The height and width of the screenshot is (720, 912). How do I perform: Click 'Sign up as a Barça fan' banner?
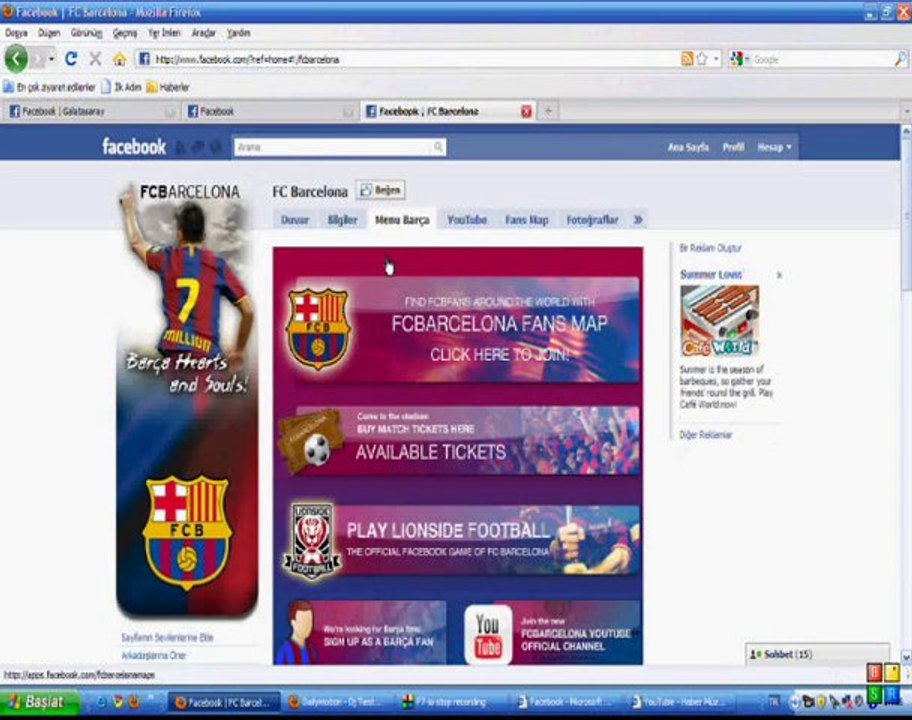click(361, 633)
